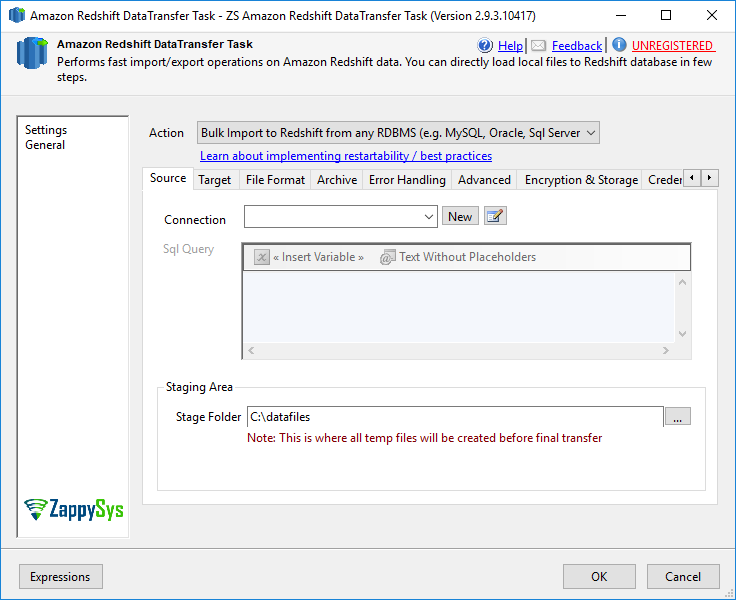
Task: Click the Help question mark icon
Action: tap(485, 46)
